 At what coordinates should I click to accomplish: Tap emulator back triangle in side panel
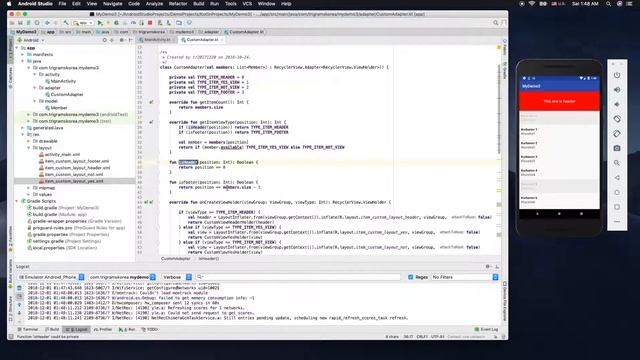tap(617, 178)
